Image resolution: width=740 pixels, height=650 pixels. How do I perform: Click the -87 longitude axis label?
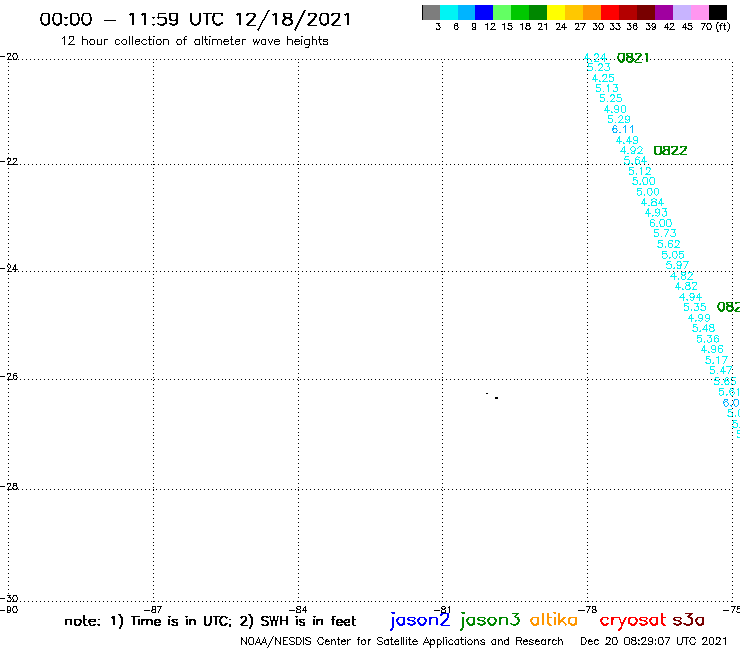153,609
